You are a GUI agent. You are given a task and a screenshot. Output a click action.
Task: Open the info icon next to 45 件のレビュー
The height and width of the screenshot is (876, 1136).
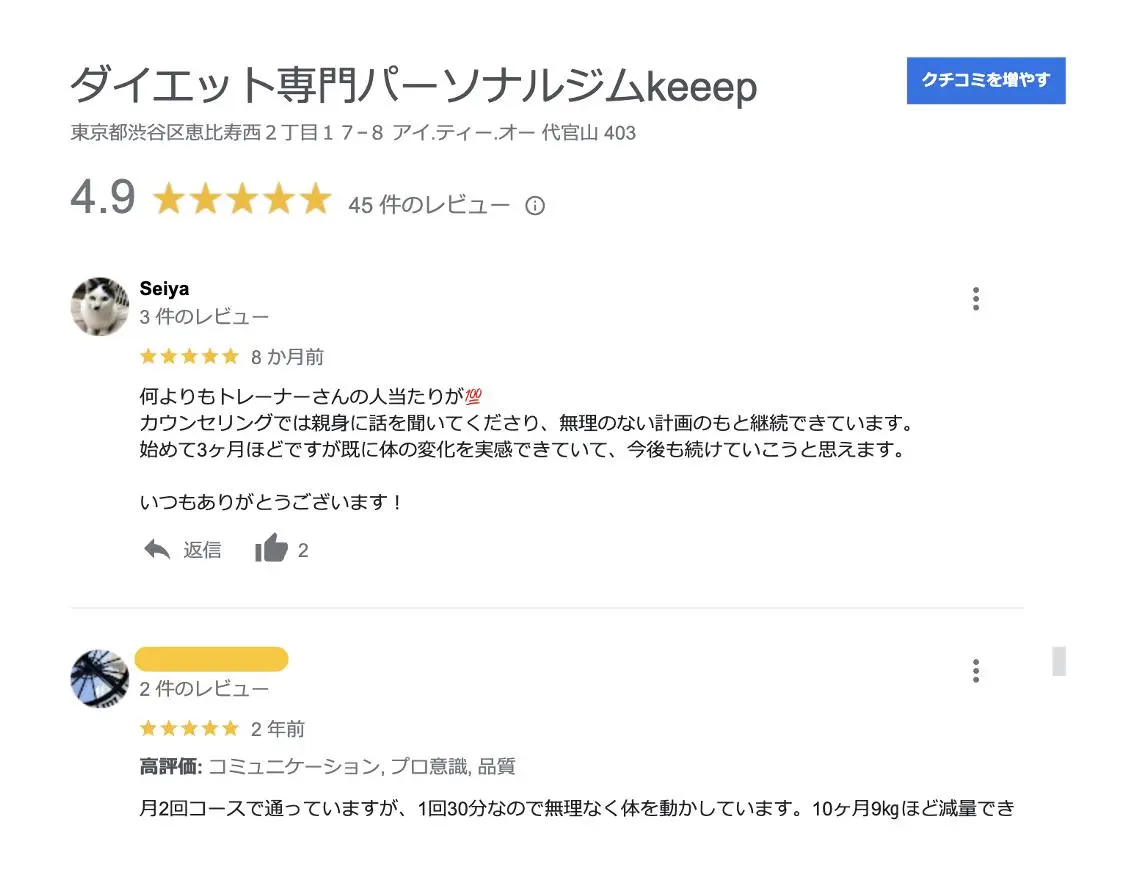click(x=535, y=206)
